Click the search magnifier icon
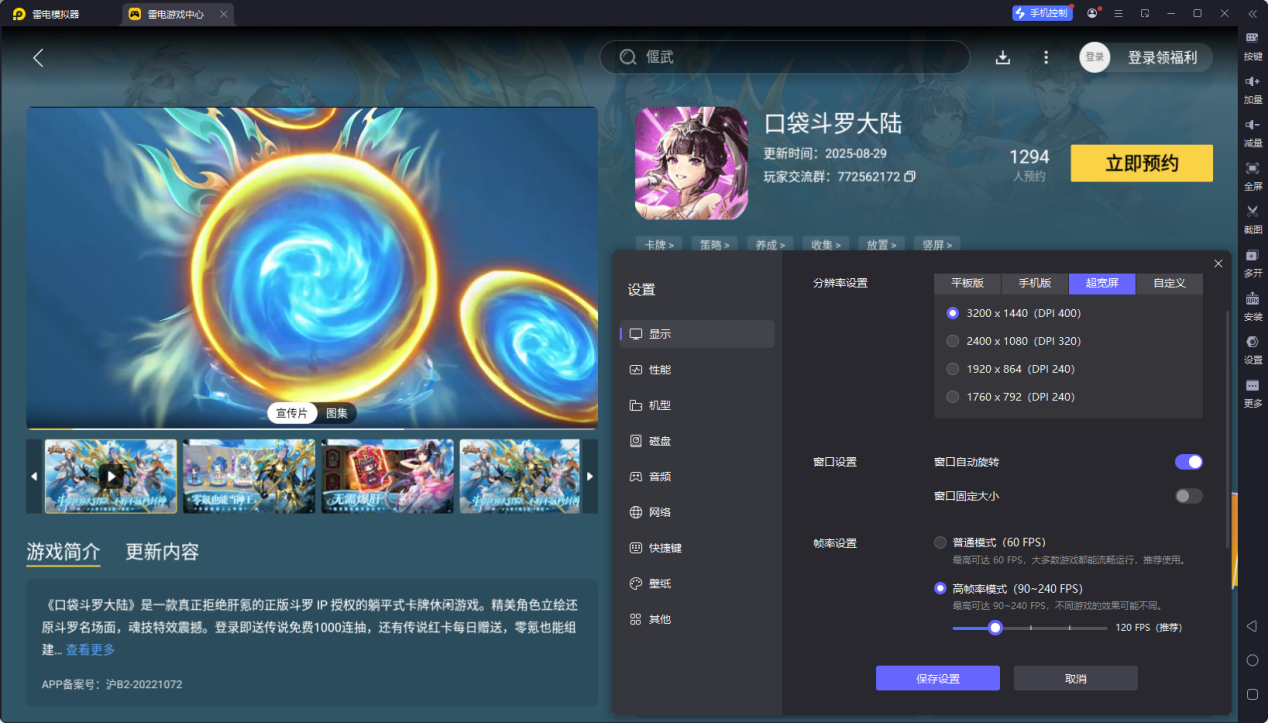 628,57
